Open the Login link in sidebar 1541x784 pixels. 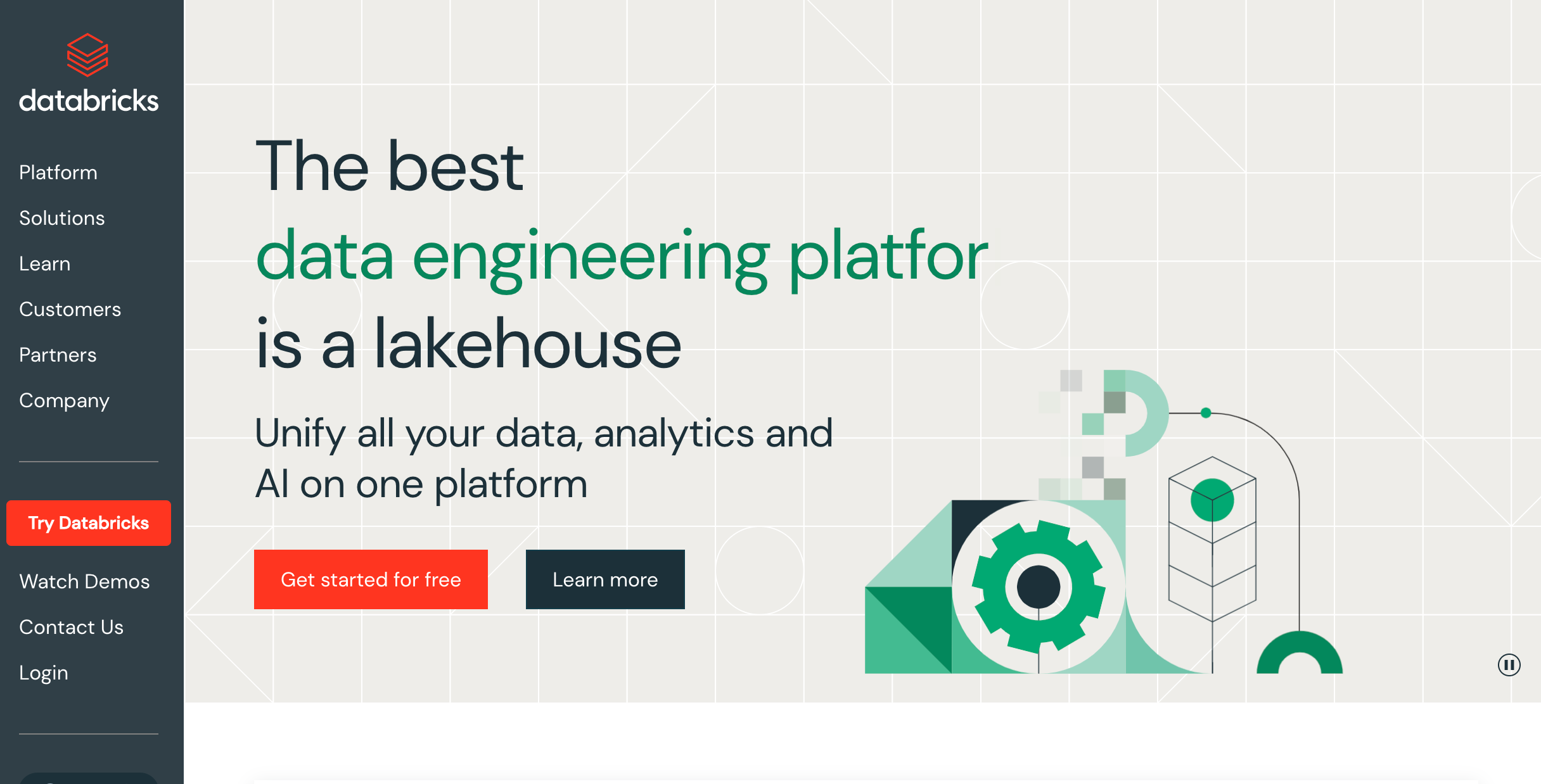point(44,673)
